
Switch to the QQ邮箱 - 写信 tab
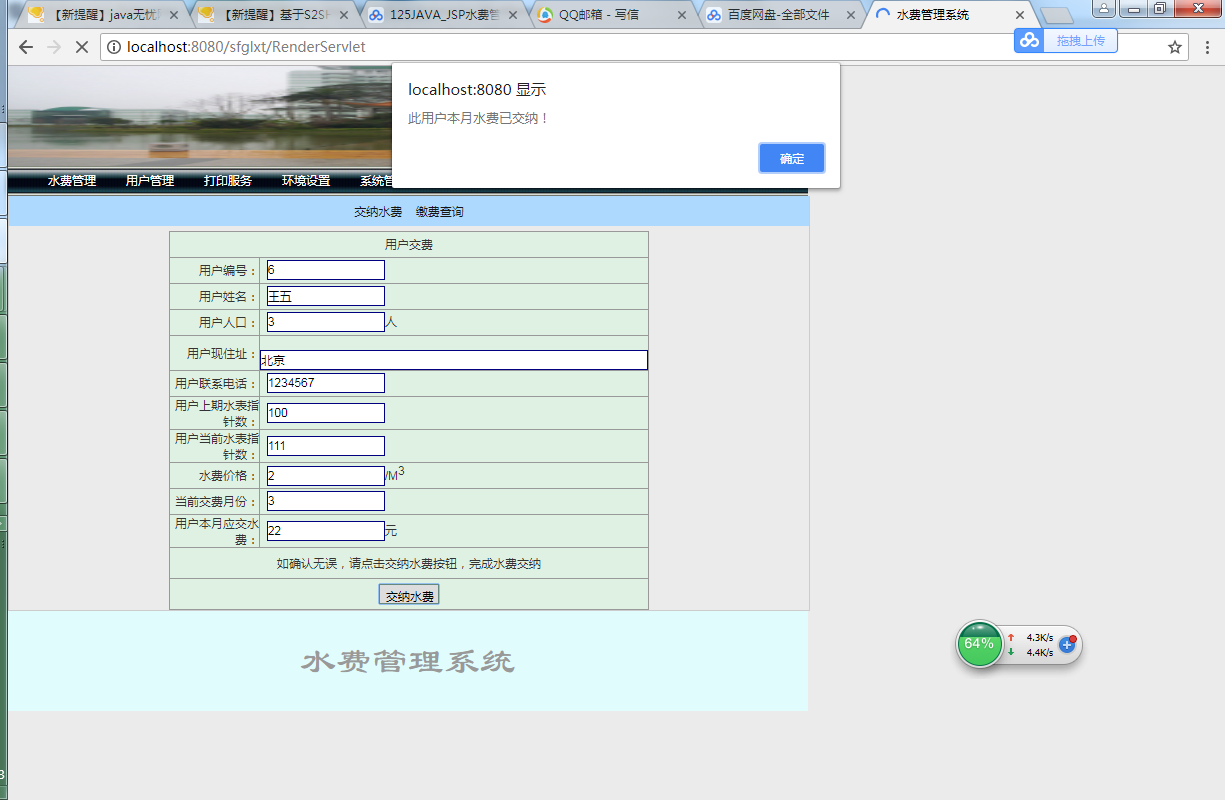point(612,15)
